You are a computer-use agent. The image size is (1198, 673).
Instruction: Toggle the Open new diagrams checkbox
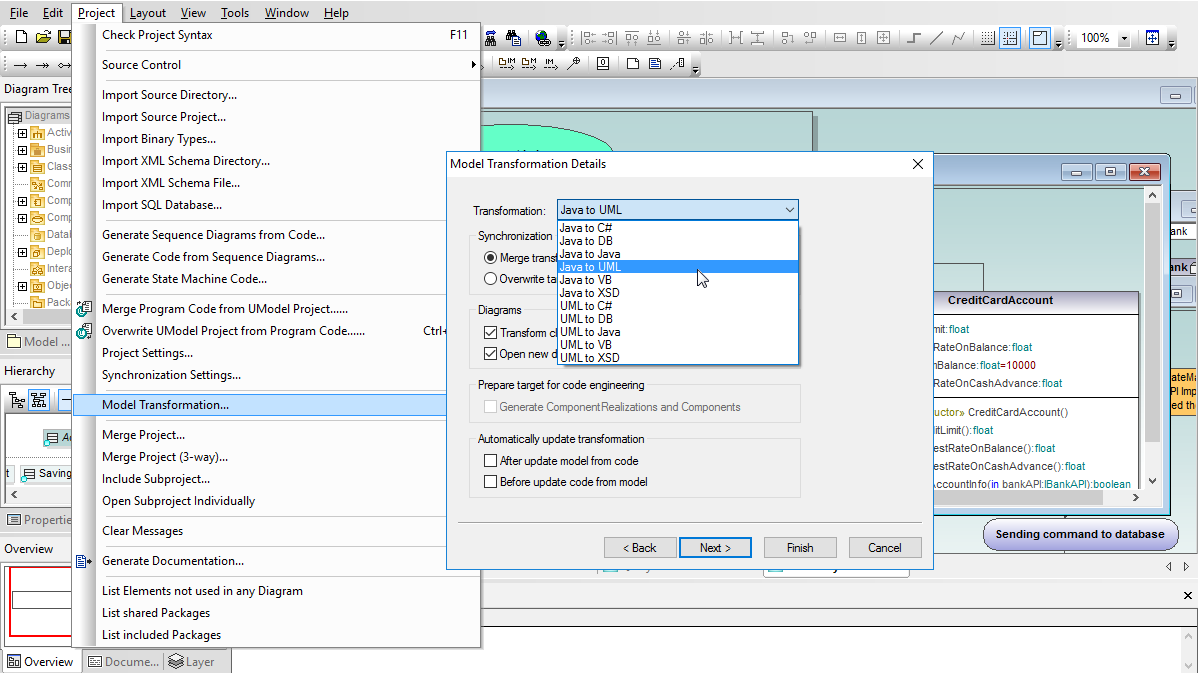491,354
